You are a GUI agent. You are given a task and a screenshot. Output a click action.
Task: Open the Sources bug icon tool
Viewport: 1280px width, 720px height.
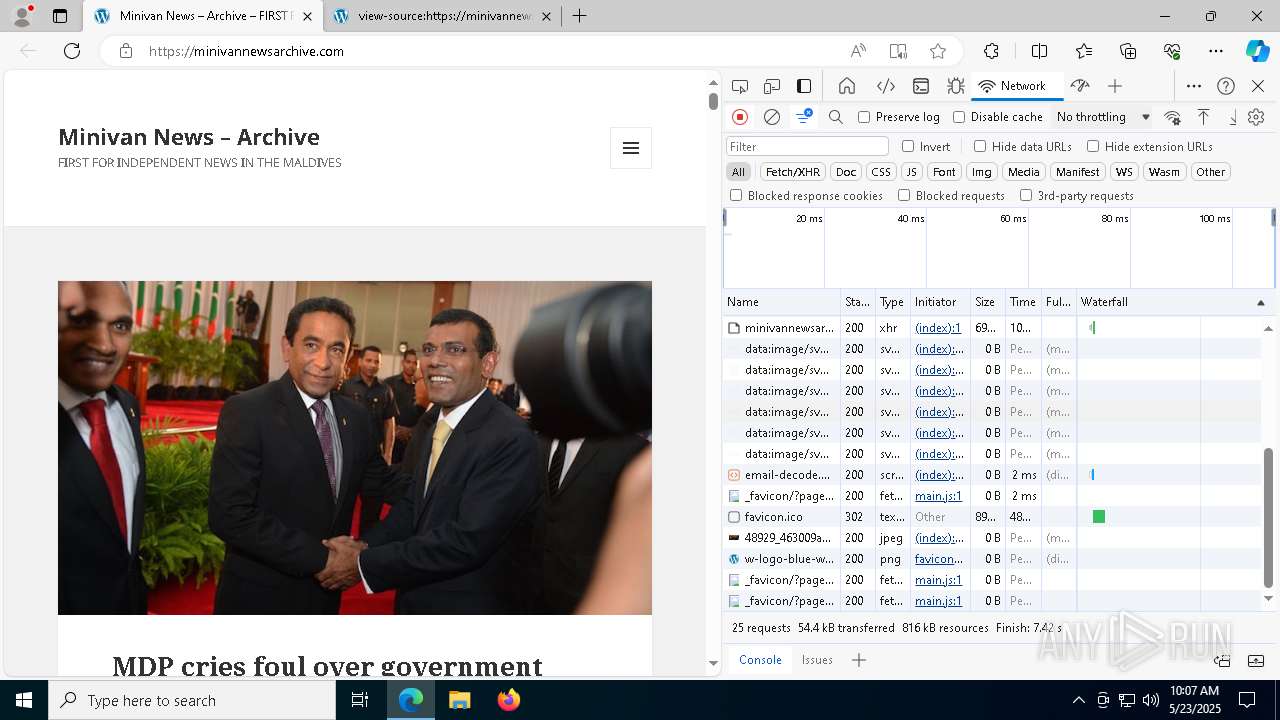tap(956, 86)
